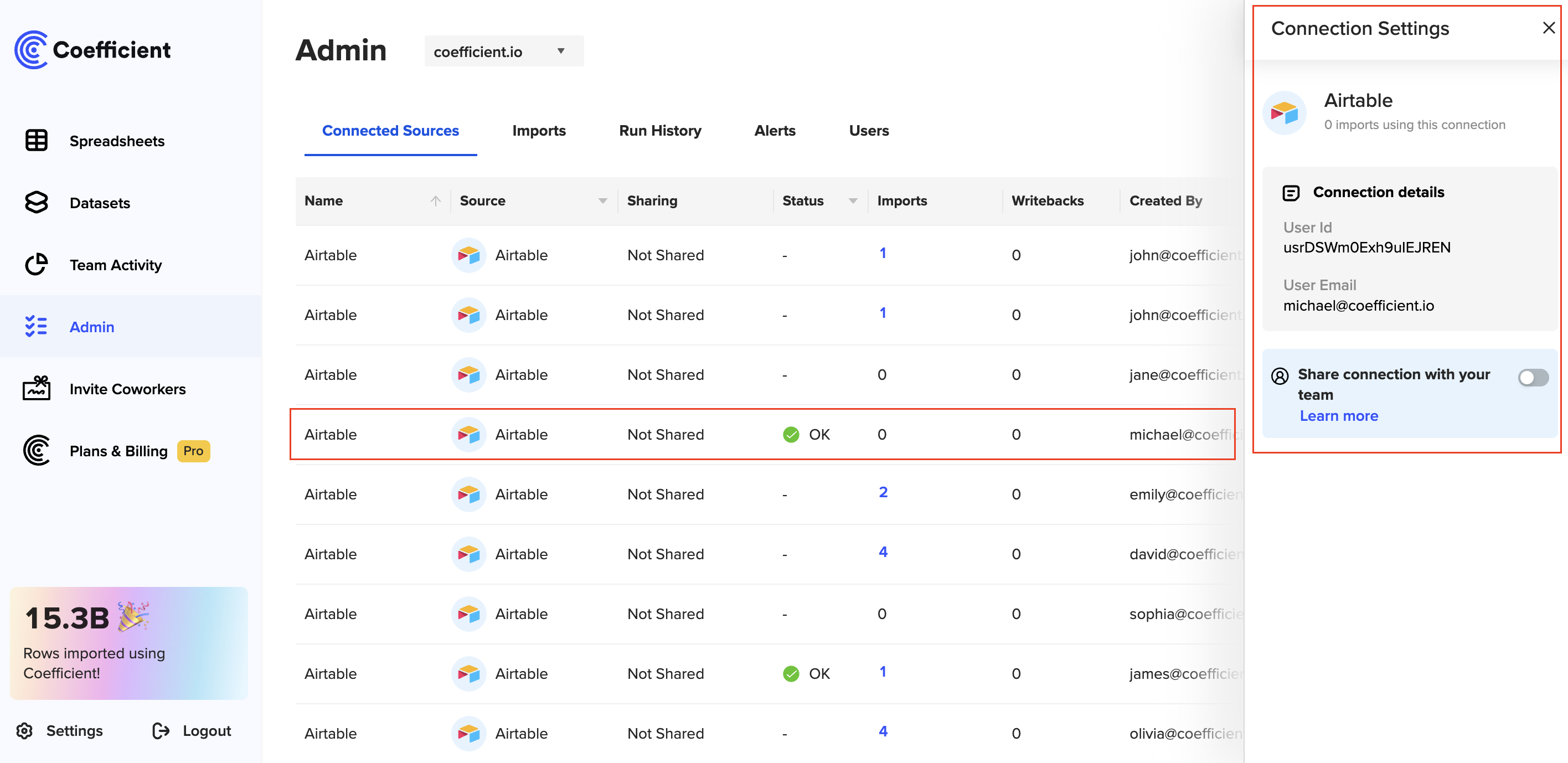
Task: Toggle Share connection with your team switch
Action: point(1533,378)
